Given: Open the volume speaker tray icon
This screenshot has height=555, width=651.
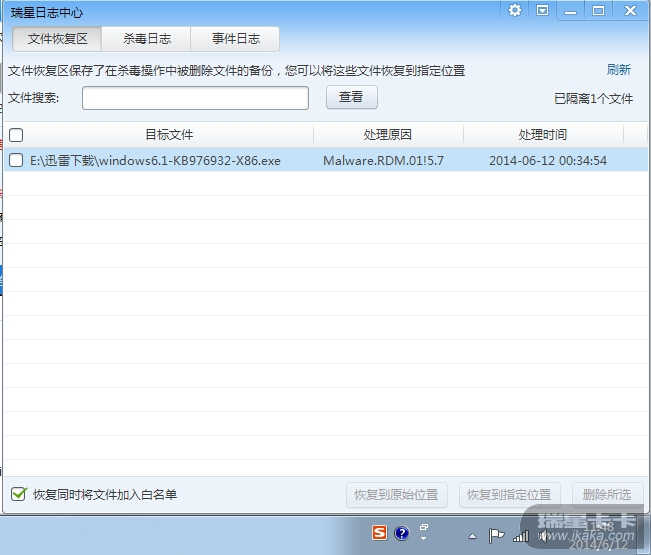Looking at the screenshot, I should click(544, 536).
